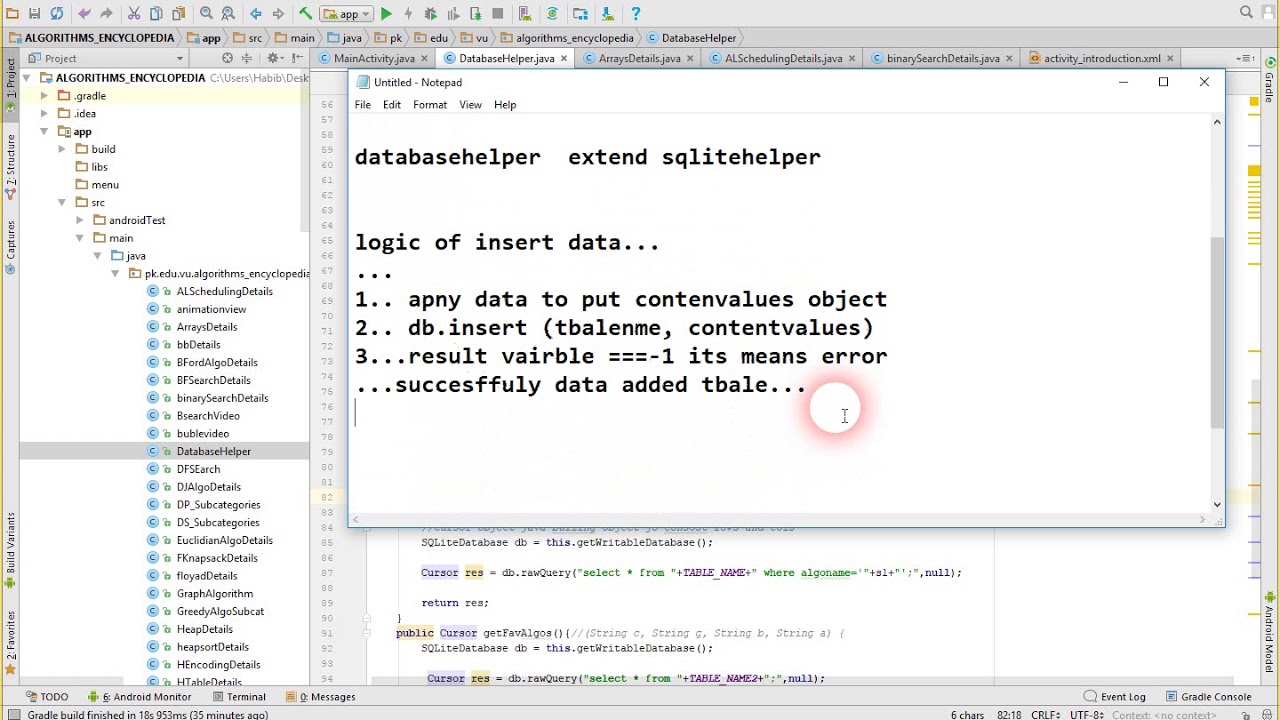The height and width of the screenshot is (720, 1280).
Task: Open the app run configuration dropdown
Action: coord(346,14)
